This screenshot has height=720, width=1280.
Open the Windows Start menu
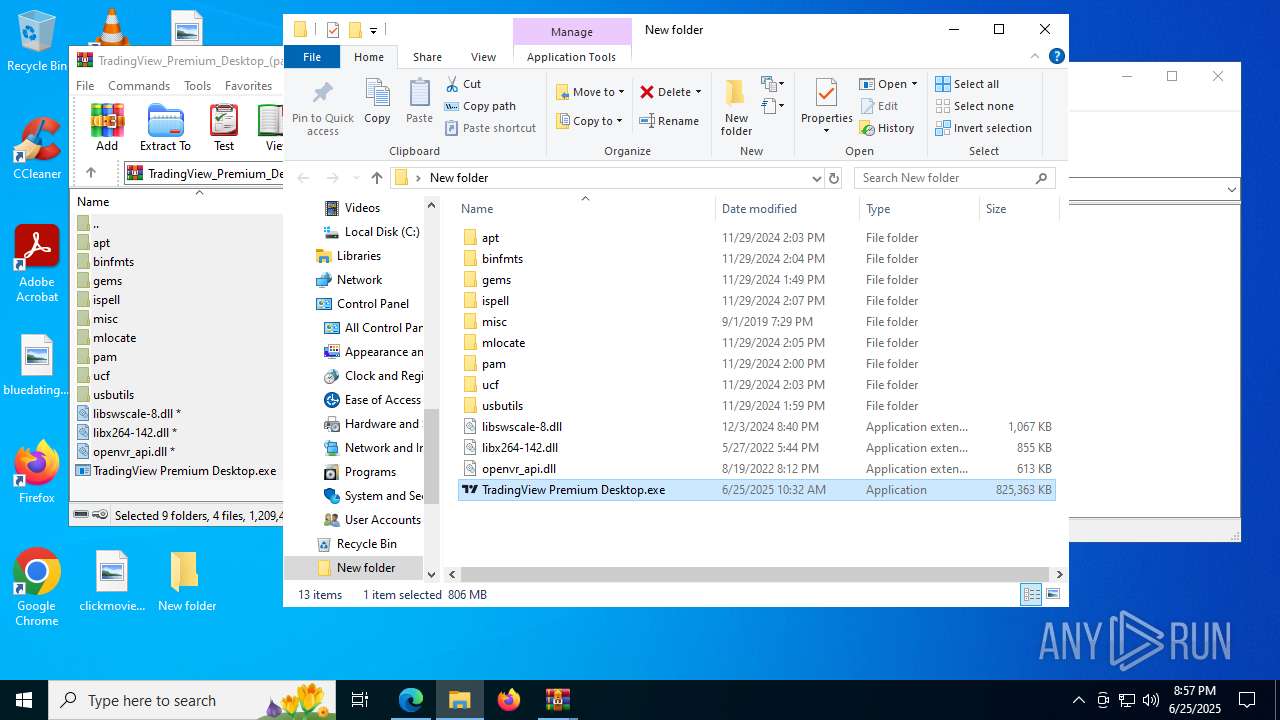pyautogui.click(x=23, y=700)
